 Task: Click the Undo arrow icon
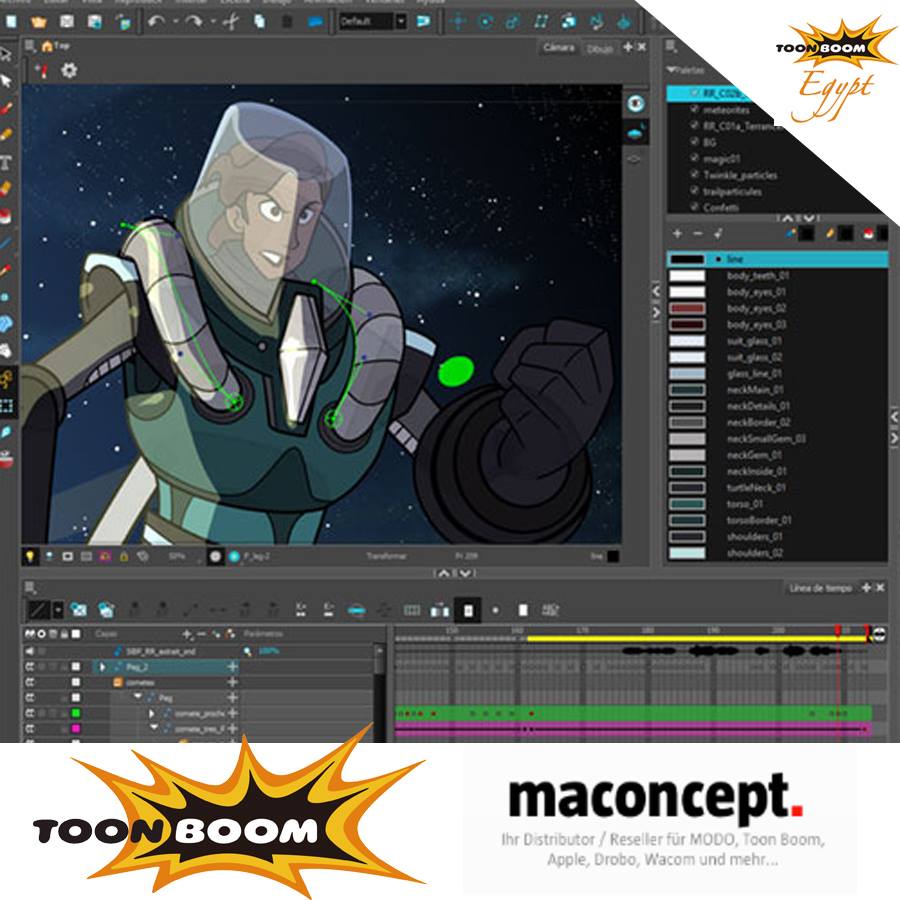156,22
